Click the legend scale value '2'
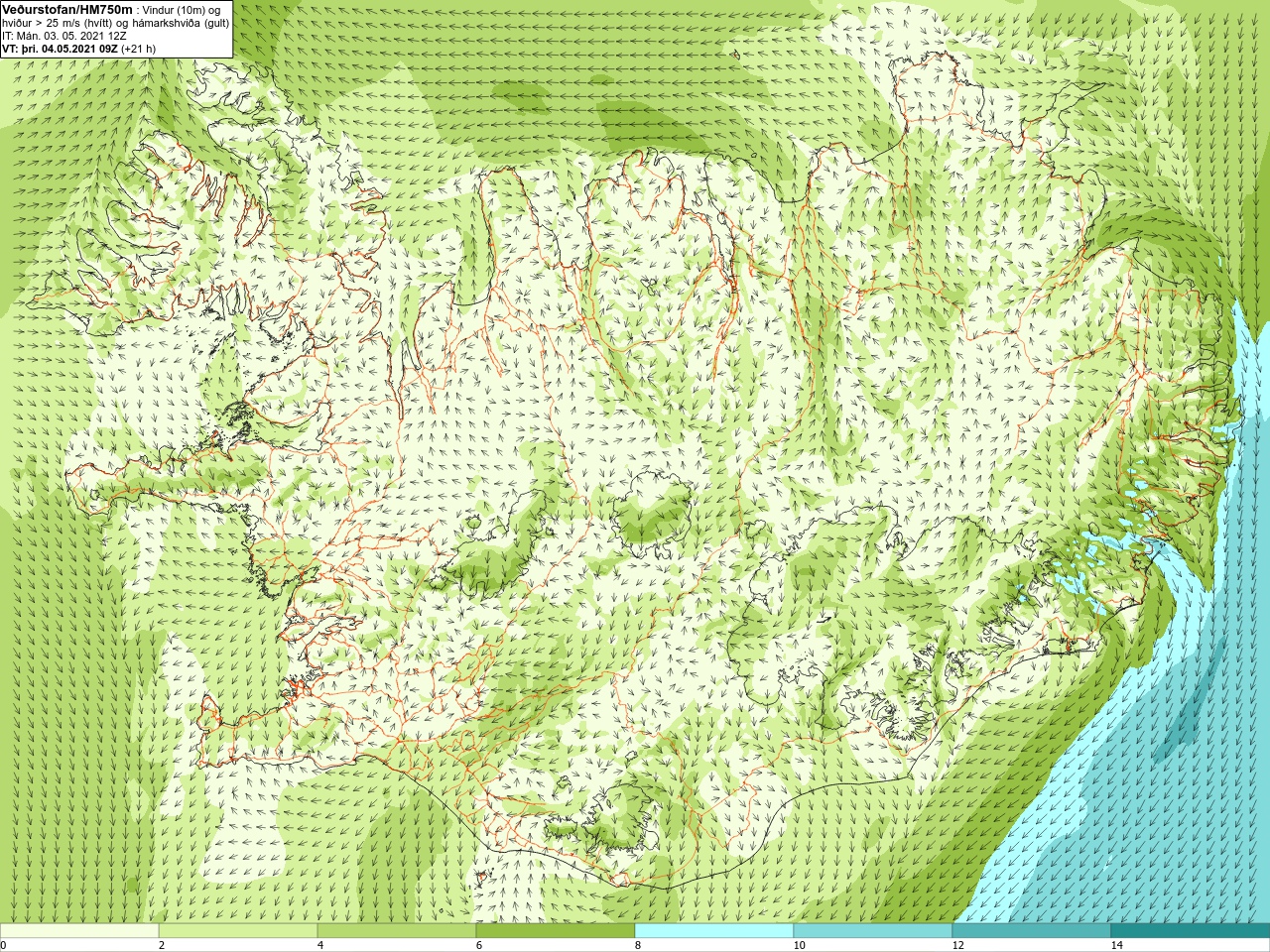Viewport: 1270px width, 952px height. (x=162, y=945)
